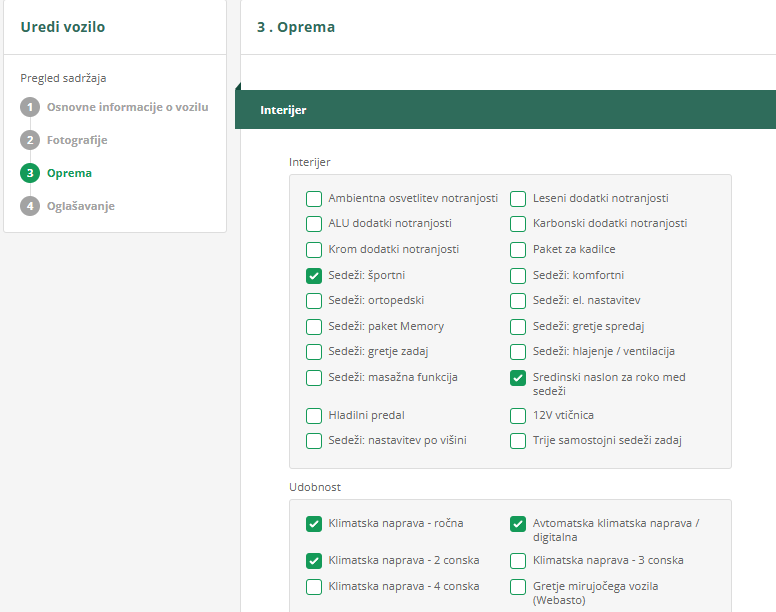Check 12V vtičnica option
This screenshot has width=776, height=612.
point(518,415)
